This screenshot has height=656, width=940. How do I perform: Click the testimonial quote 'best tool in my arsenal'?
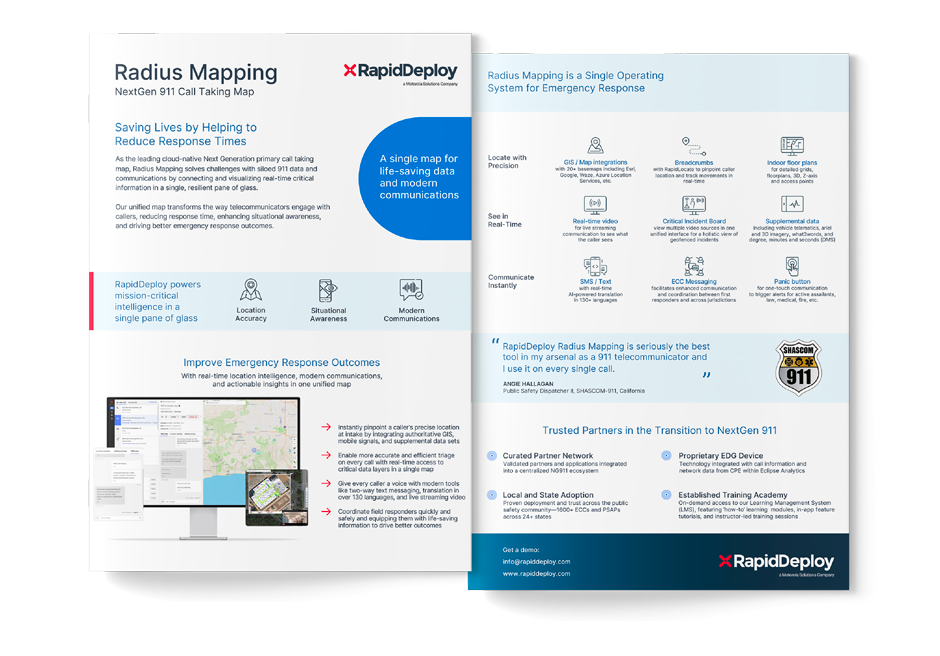point(606,357)
